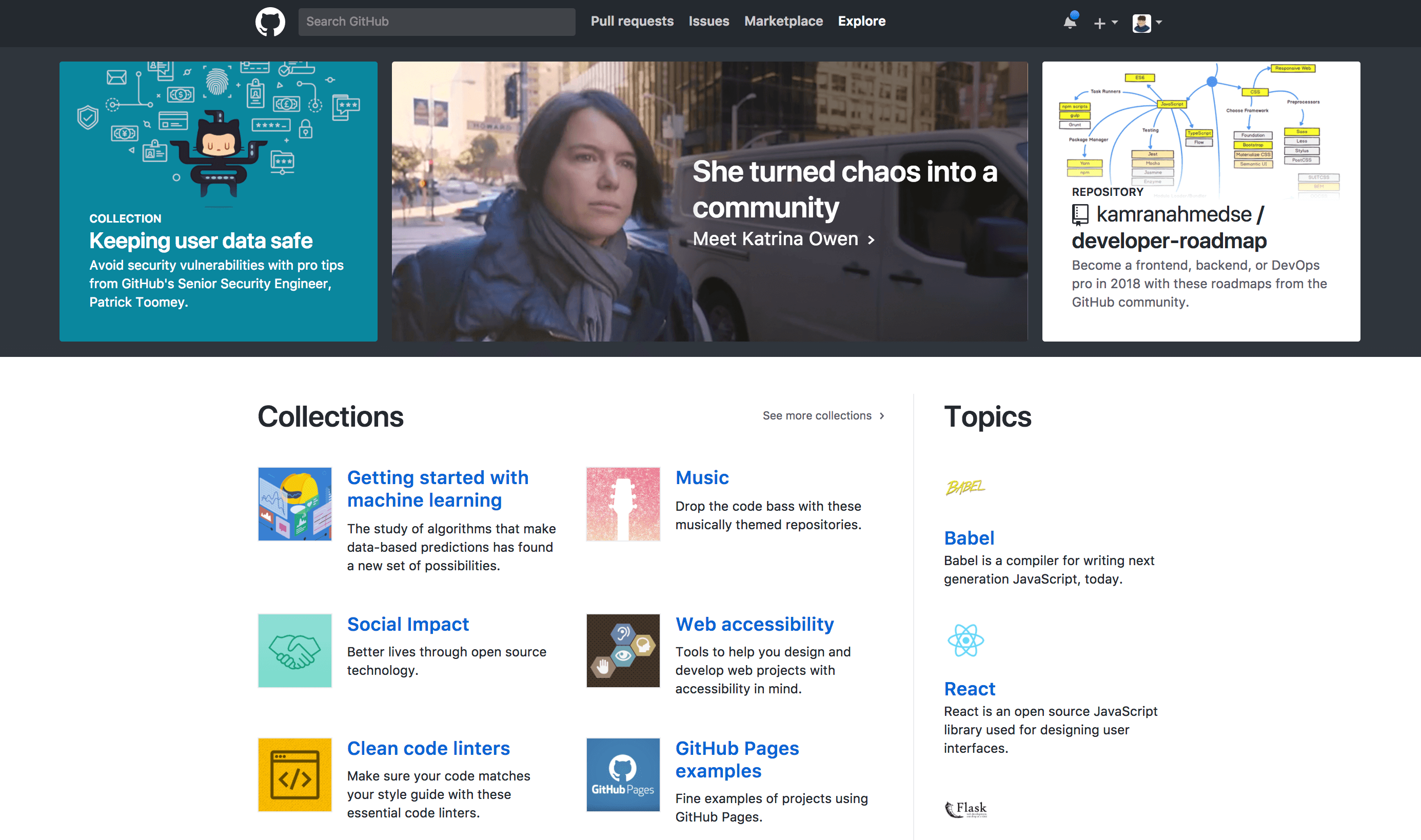1421x840 pixels.
Task: Click the REPOSITORY label on roadmap card
Action: (1108, 192)
